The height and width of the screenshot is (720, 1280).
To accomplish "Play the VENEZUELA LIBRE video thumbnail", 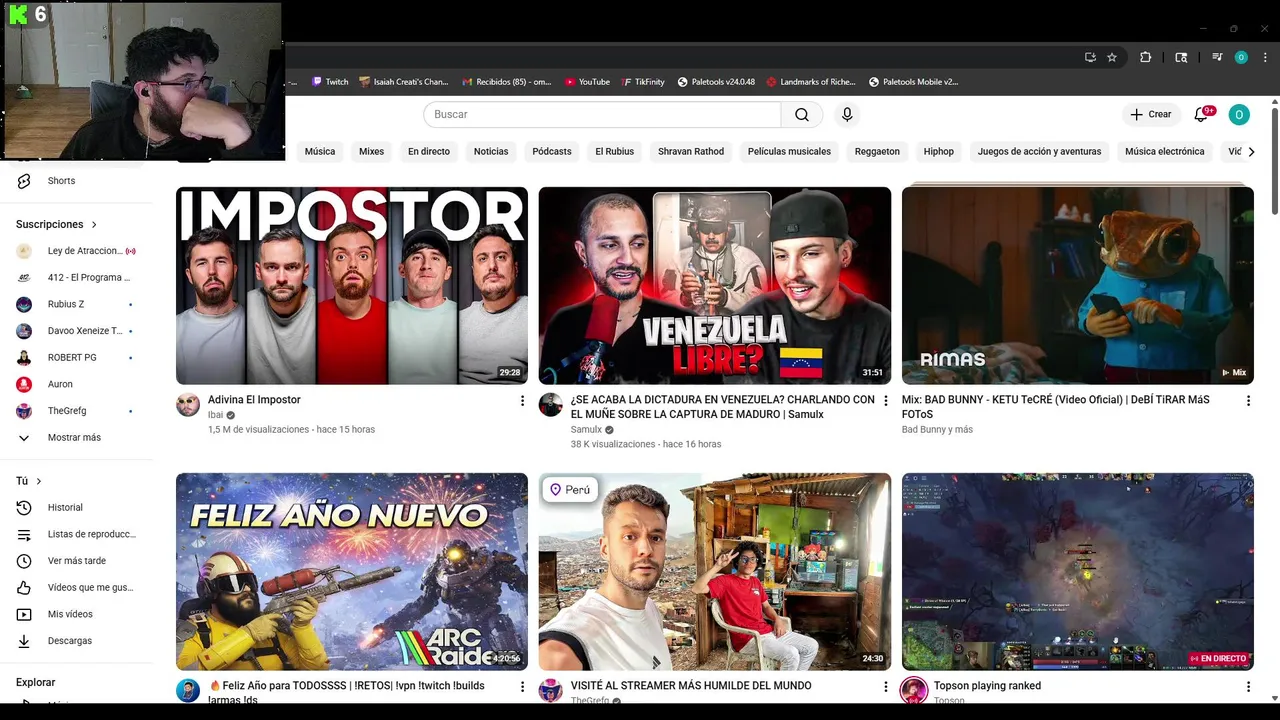I will [715, 285].
